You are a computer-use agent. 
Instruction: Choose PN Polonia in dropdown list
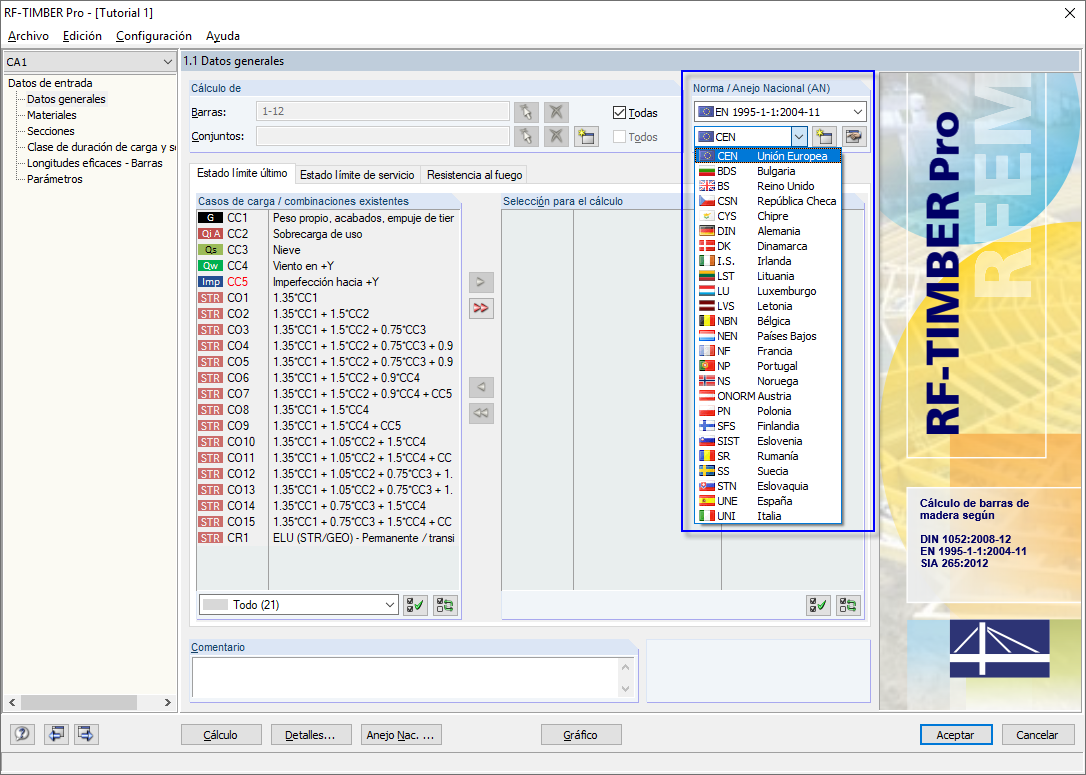tap(768, 411)
